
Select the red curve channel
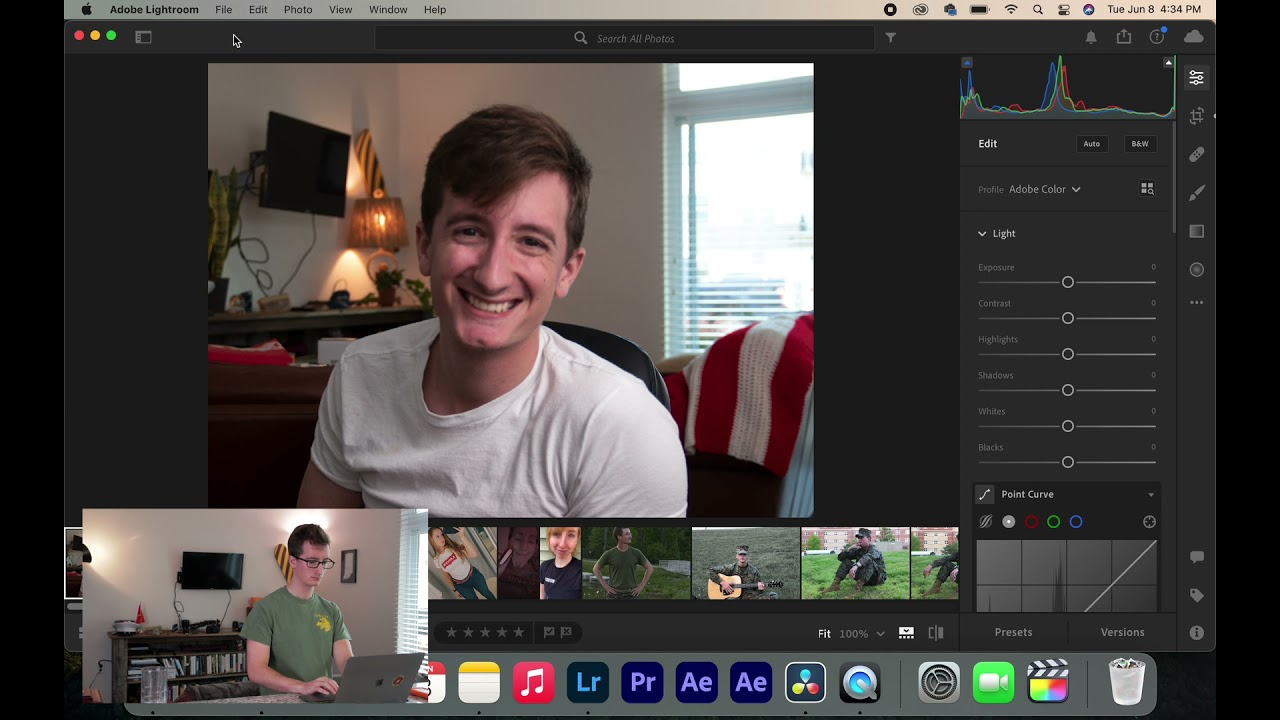coord(1031,522)
